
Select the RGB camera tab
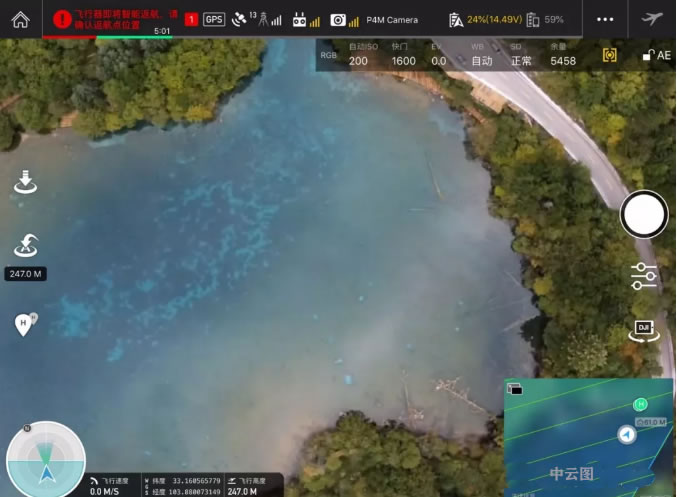(328, 55)
